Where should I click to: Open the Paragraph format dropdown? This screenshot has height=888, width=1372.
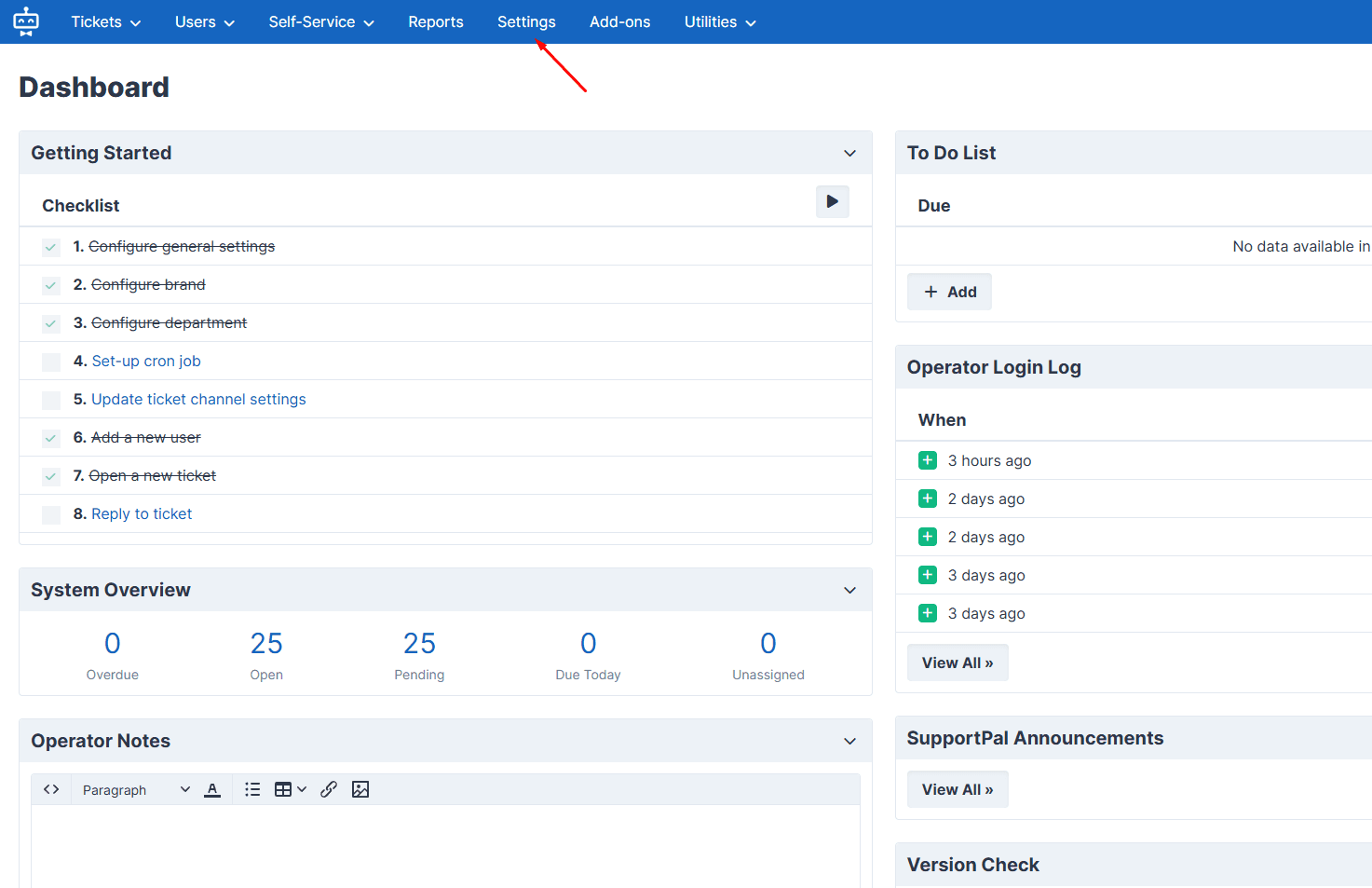click(136, 789)
